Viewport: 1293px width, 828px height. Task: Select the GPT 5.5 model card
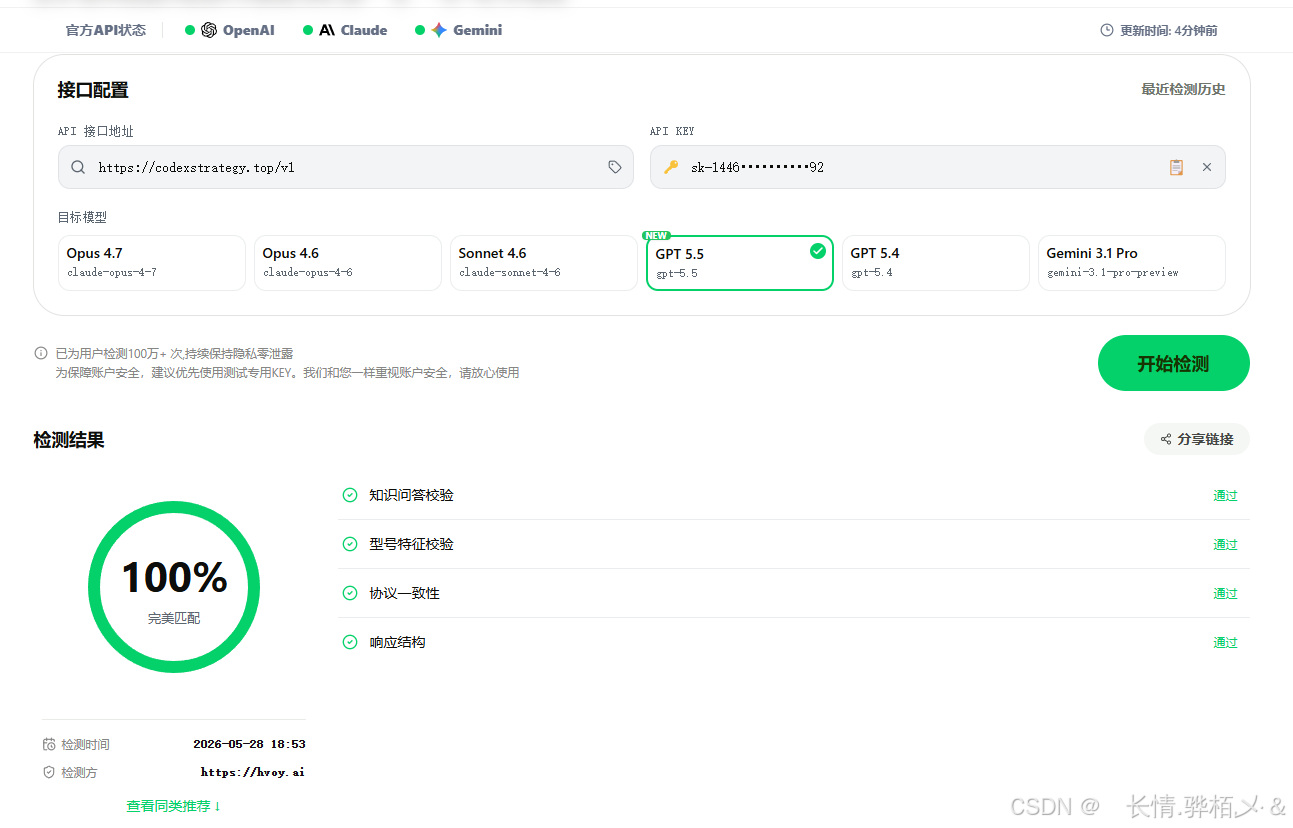click(x=740, y=263)
